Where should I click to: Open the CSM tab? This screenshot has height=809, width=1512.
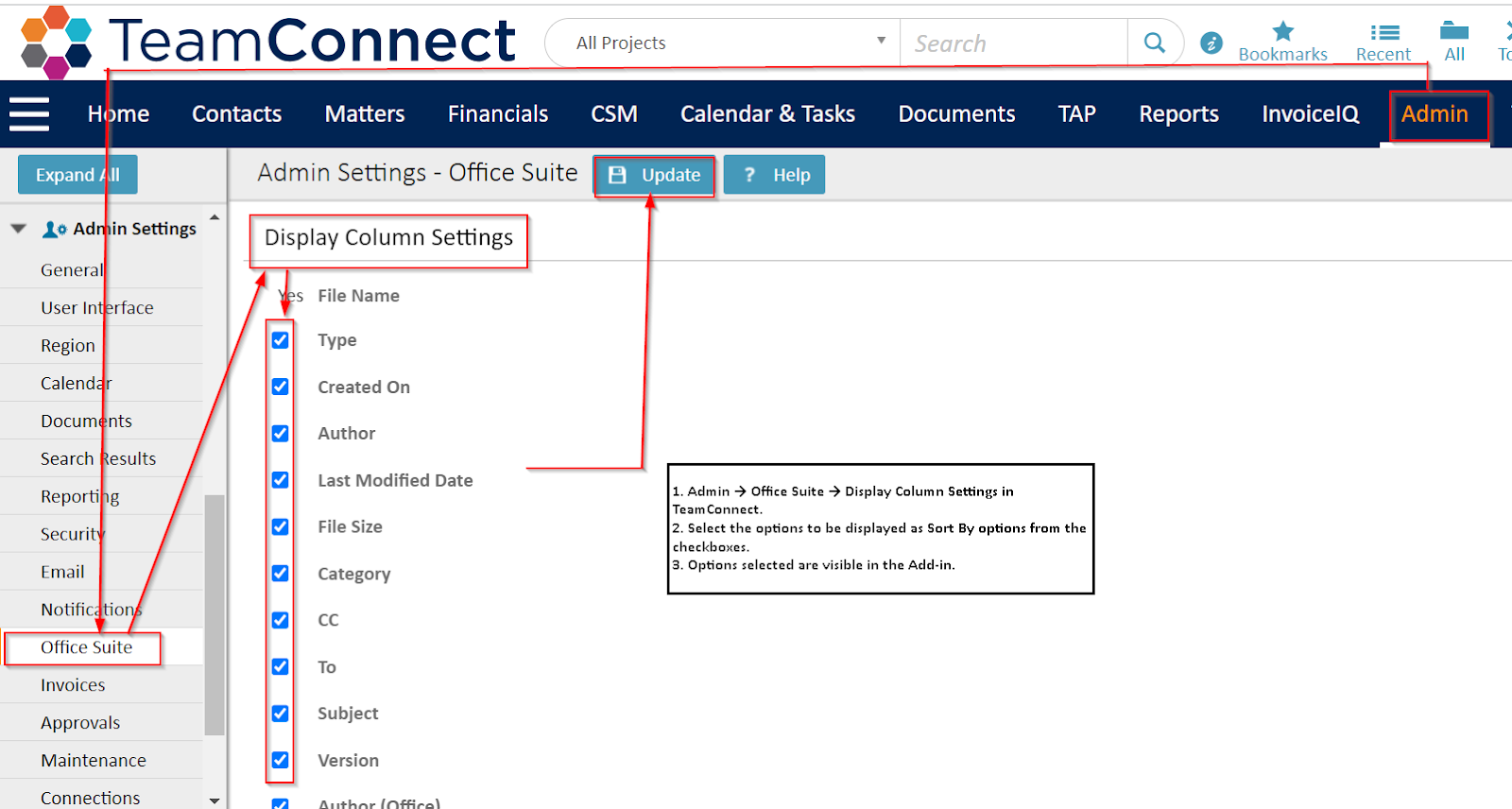point(614,114)
